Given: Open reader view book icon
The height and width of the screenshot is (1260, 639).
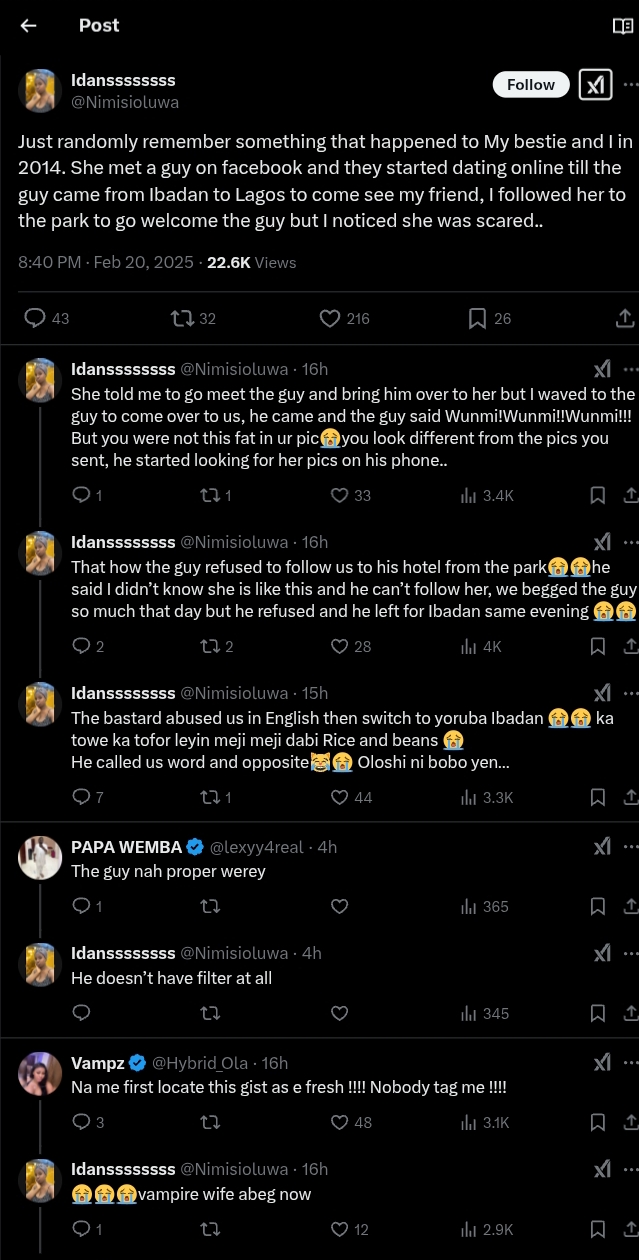Looking at the screenshot, I should (x=622, y=26).
